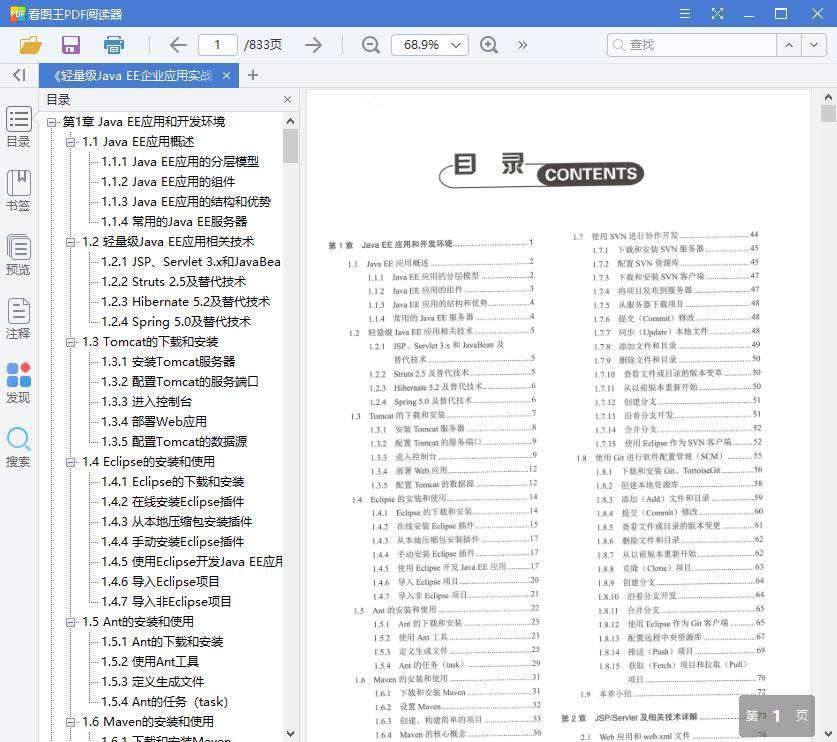Click the 查找 search field
The width and height of the screenshot is (837, 742).
point(692,45)
